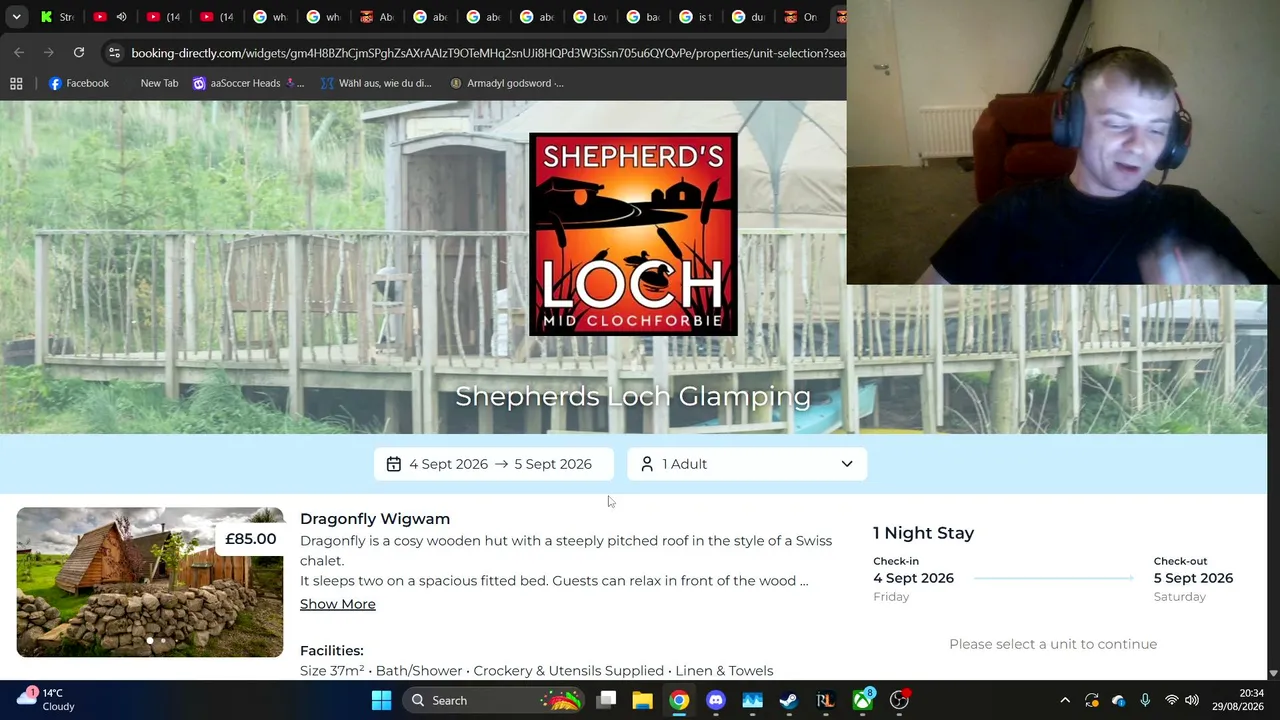Open the date range picker for 4 Sept 2026
Image resolution: width=1280 pixels, height=720 pixels.
tap(494, 464)
